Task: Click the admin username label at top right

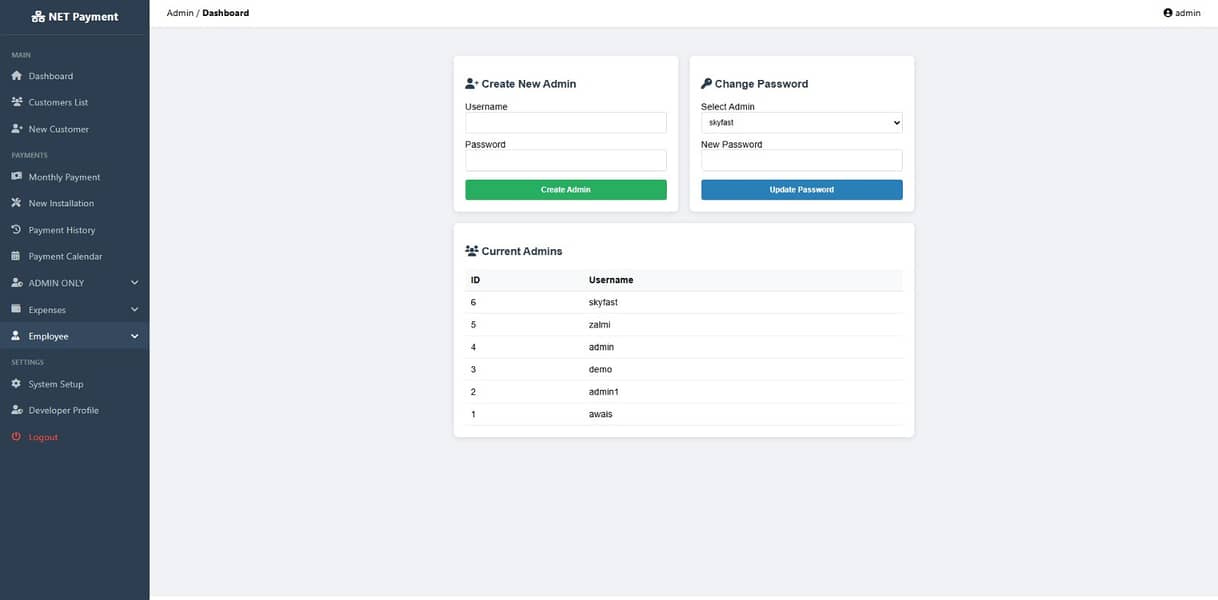Action: [x=1188, y=13]
